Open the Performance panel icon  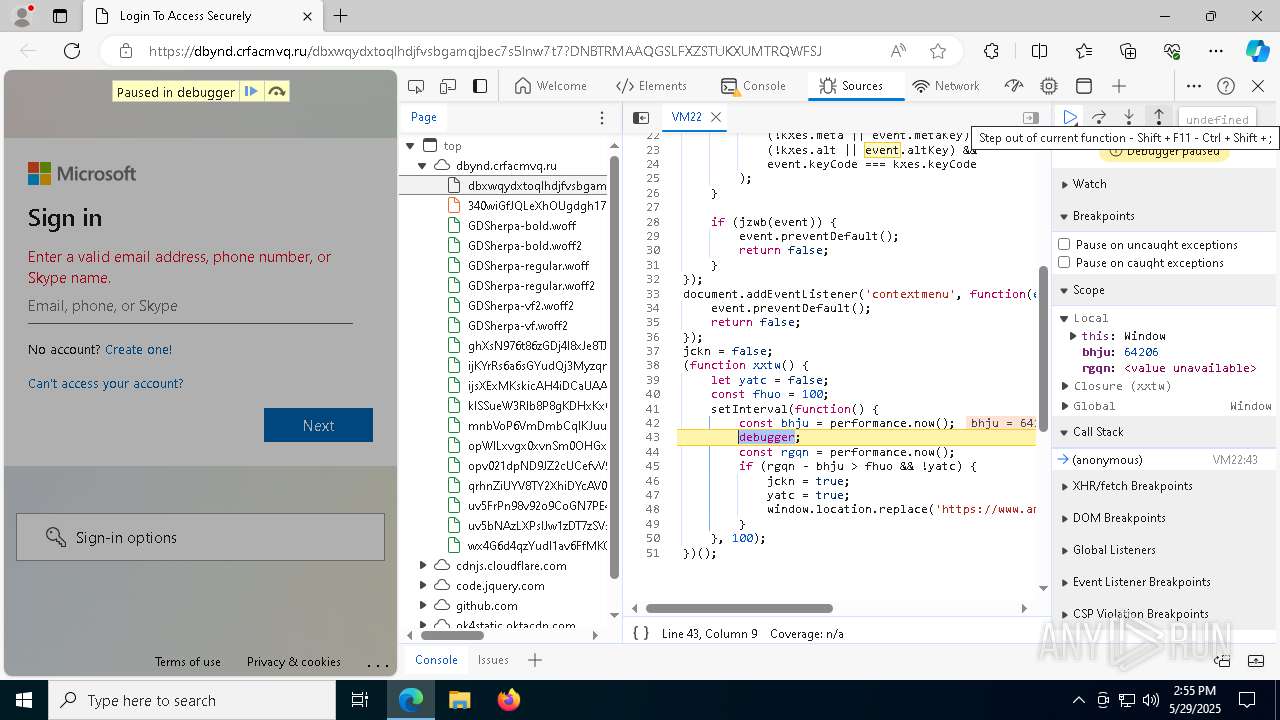coord(1015,86)
